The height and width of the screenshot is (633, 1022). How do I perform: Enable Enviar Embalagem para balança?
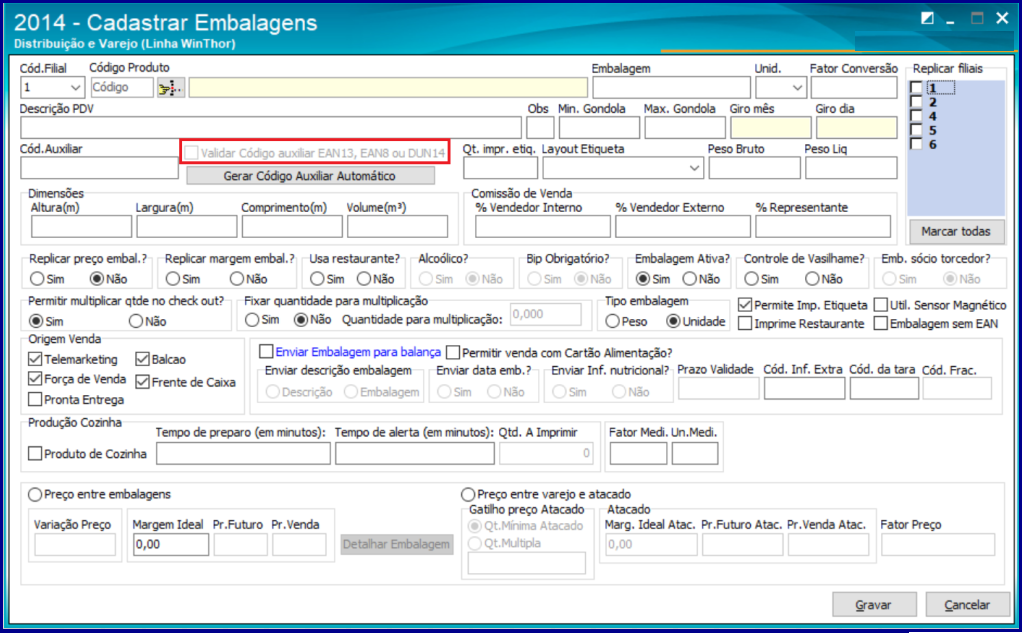pyautogui.click(x=266, y=352)
